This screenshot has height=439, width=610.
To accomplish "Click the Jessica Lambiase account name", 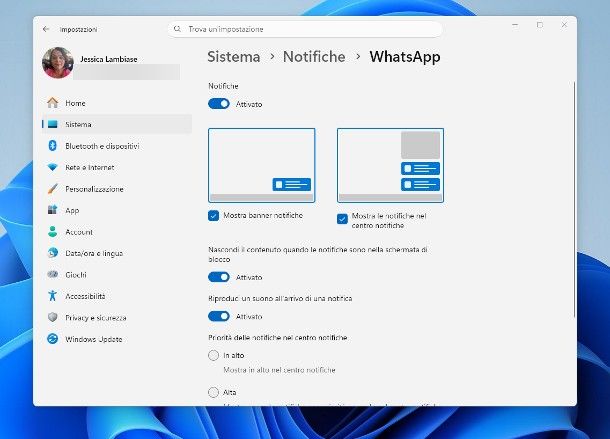I will pos(109,59).
